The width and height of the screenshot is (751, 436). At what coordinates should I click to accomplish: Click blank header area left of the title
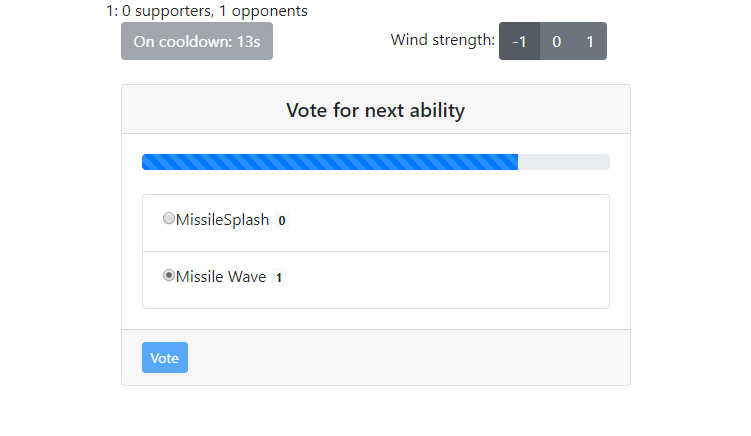pos(200,110)
